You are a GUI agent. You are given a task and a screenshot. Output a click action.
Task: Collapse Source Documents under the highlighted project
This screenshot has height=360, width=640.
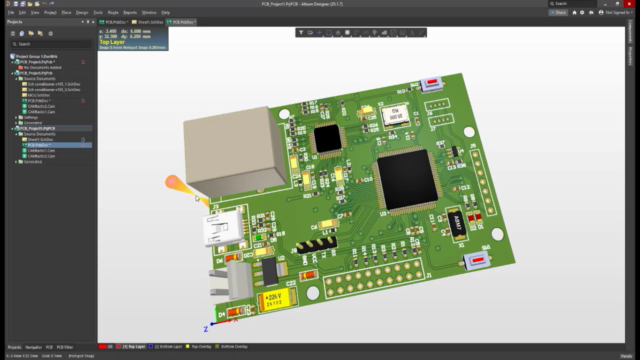(x=16, y=134)
